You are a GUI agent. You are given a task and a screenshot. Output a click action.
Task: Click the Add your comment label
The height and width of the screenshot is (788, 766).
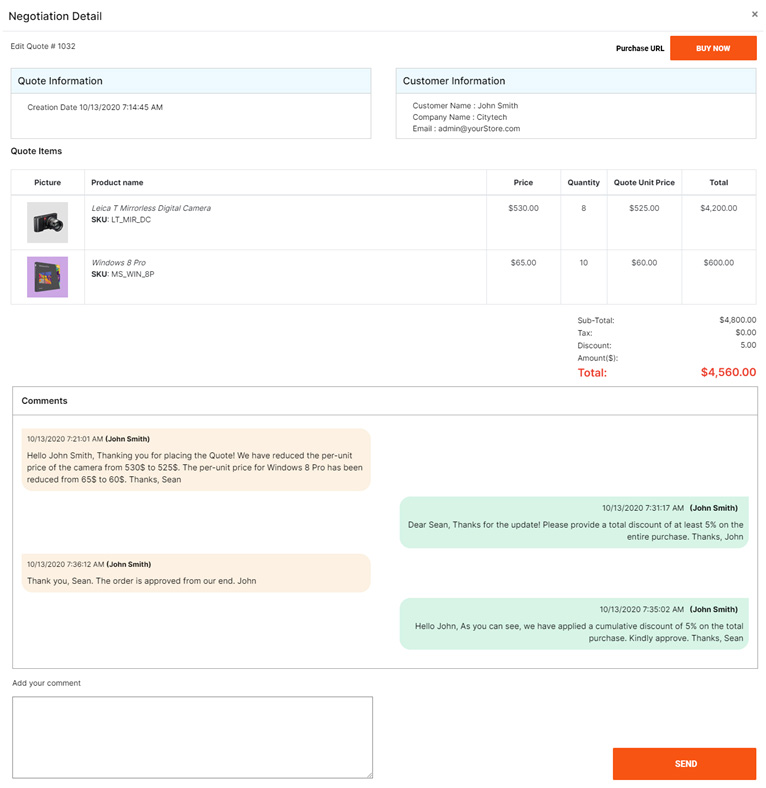coord(46,683)
